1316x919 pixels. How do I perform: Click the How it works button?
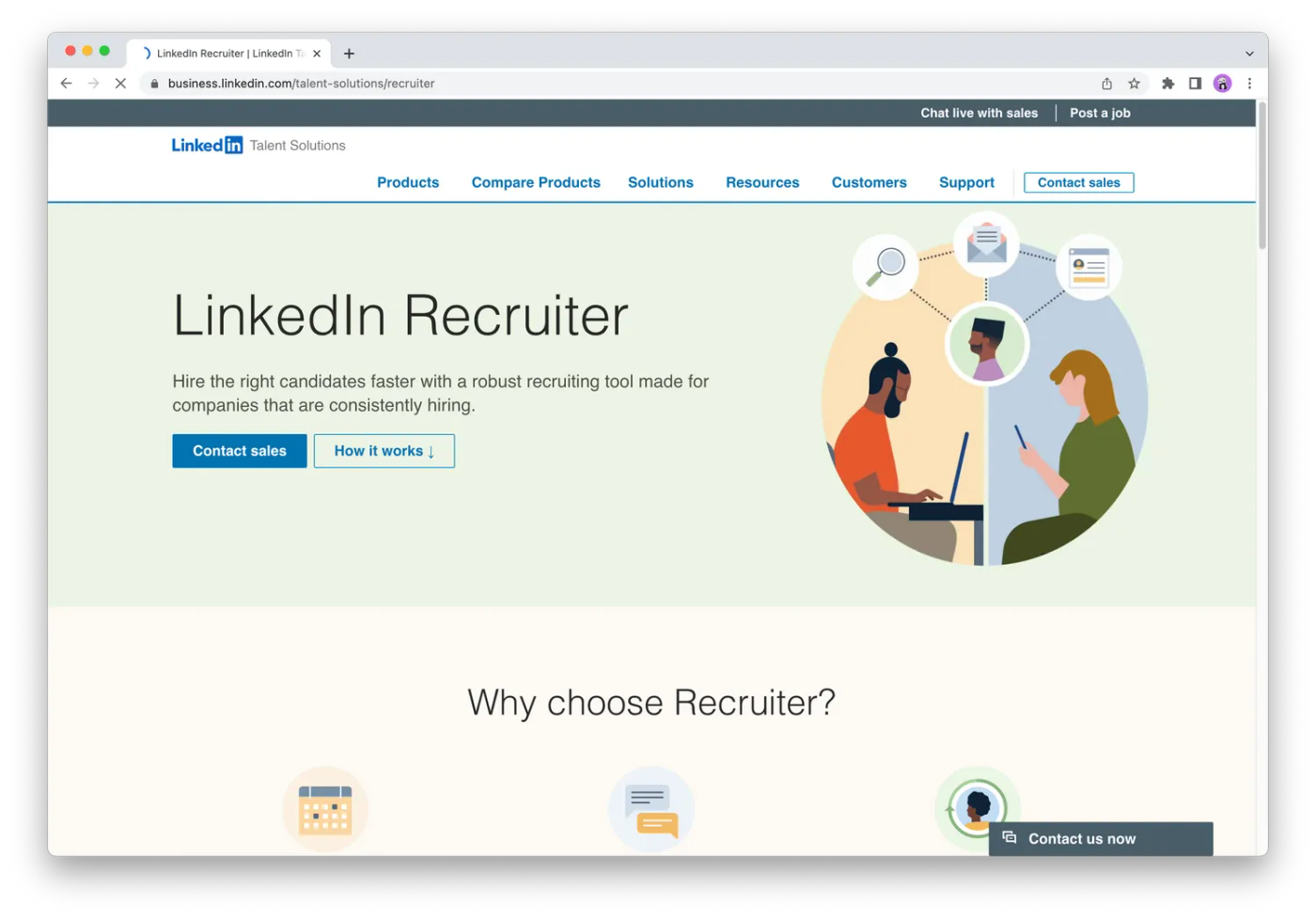pos(384,451)
